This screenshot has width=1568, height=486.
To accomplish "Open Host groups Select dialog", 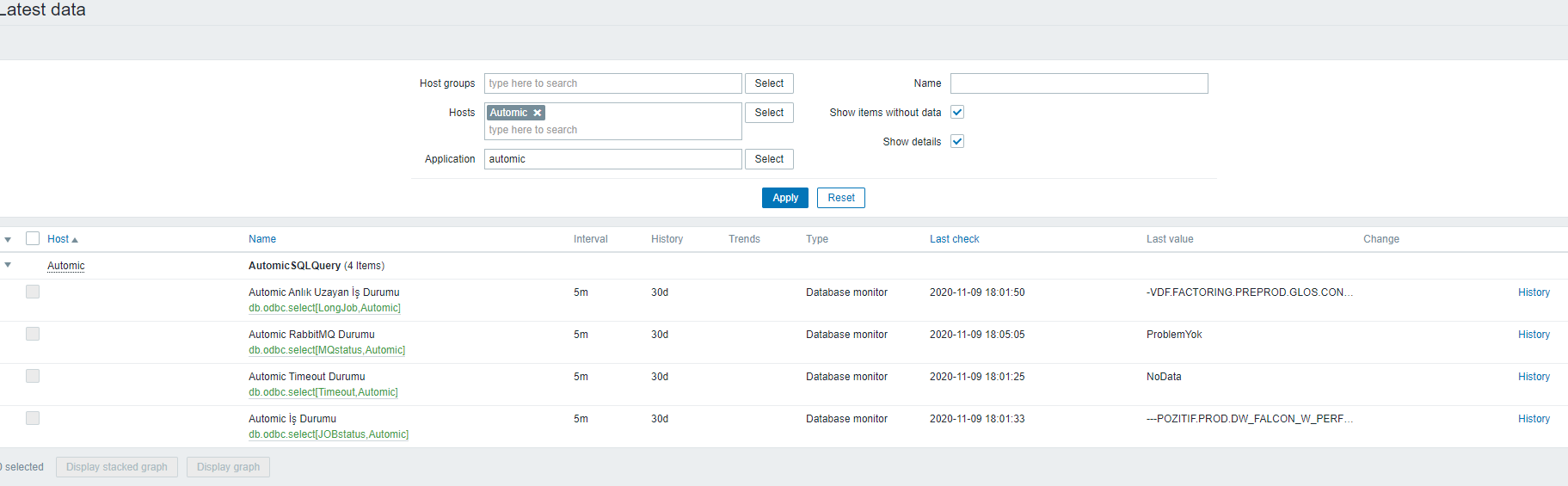I will pyautogui.click(x=768, y=83).
